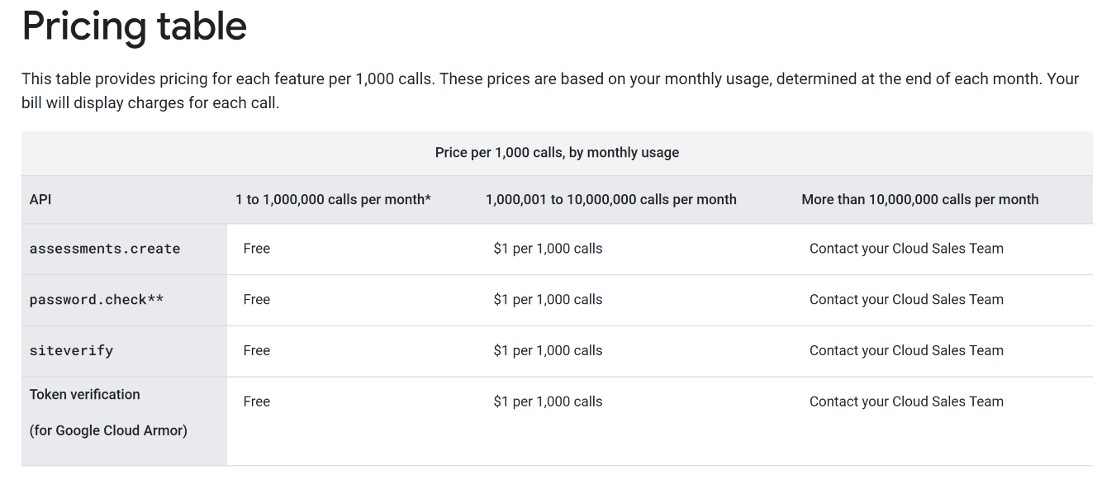Select the "More than 10,000,000 calls per month" header
The image size is (1116, 484).
click(x=920, y=199)
